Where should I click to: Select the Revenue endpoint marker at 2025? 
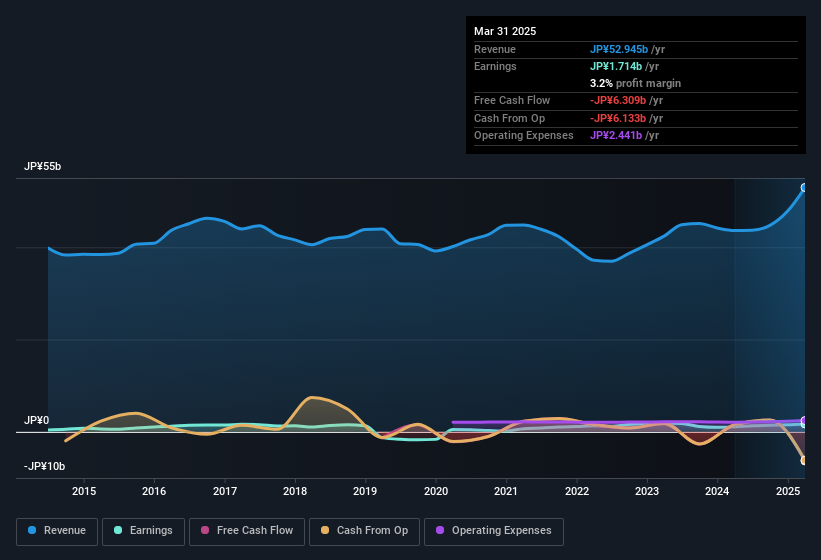pyautogui.click(x=804, y=188)
